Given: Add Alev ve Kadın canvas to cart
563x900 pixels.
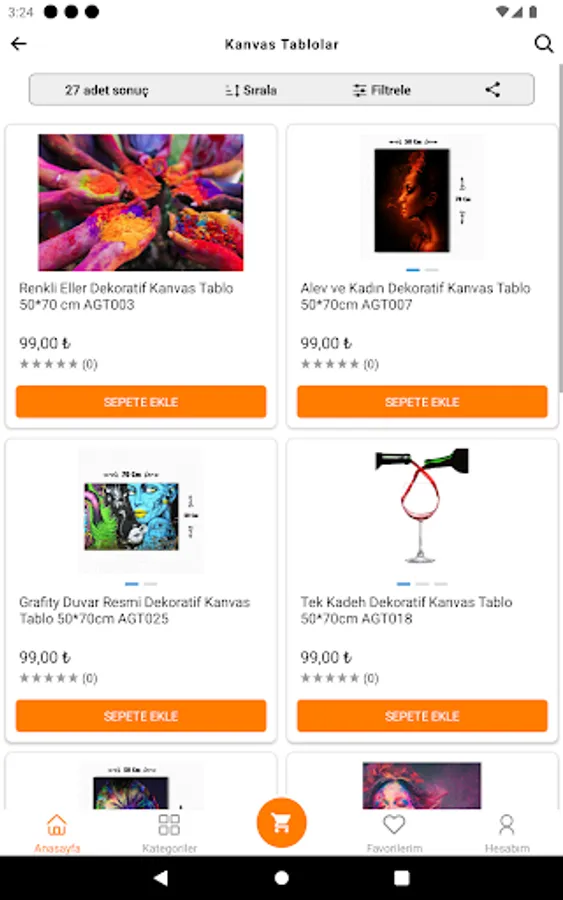Looking at the screenshot, I should point(422,402).
